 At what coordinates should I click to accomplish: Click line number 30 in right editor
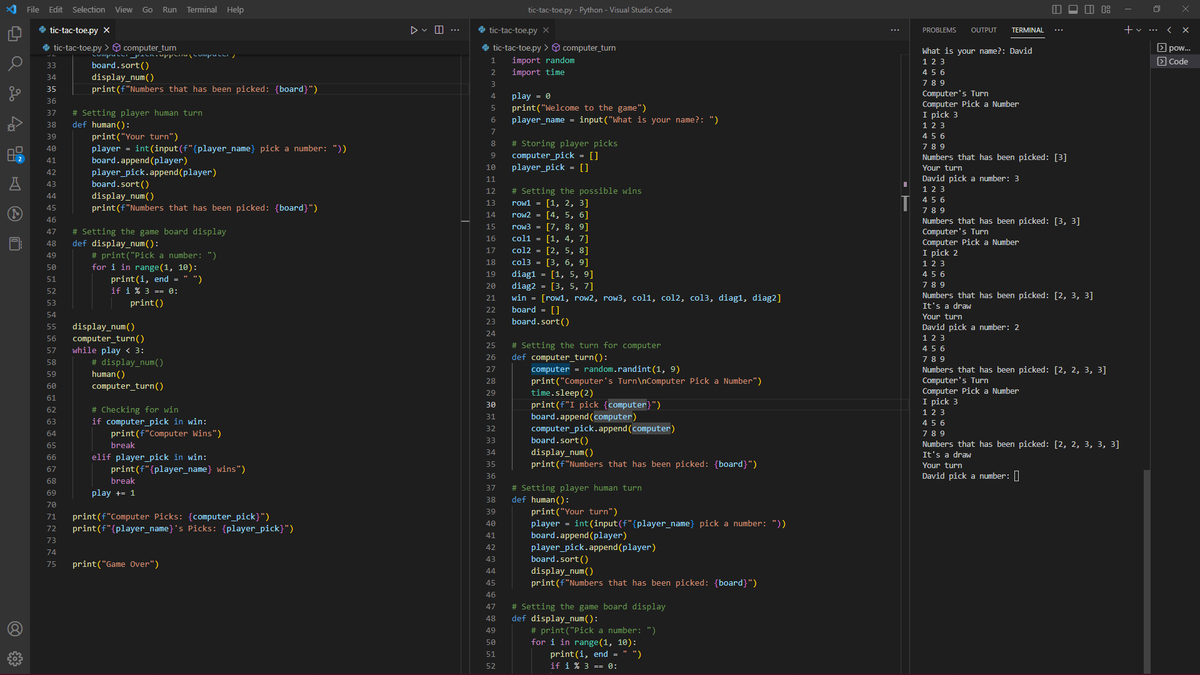[x=491, y=404]
